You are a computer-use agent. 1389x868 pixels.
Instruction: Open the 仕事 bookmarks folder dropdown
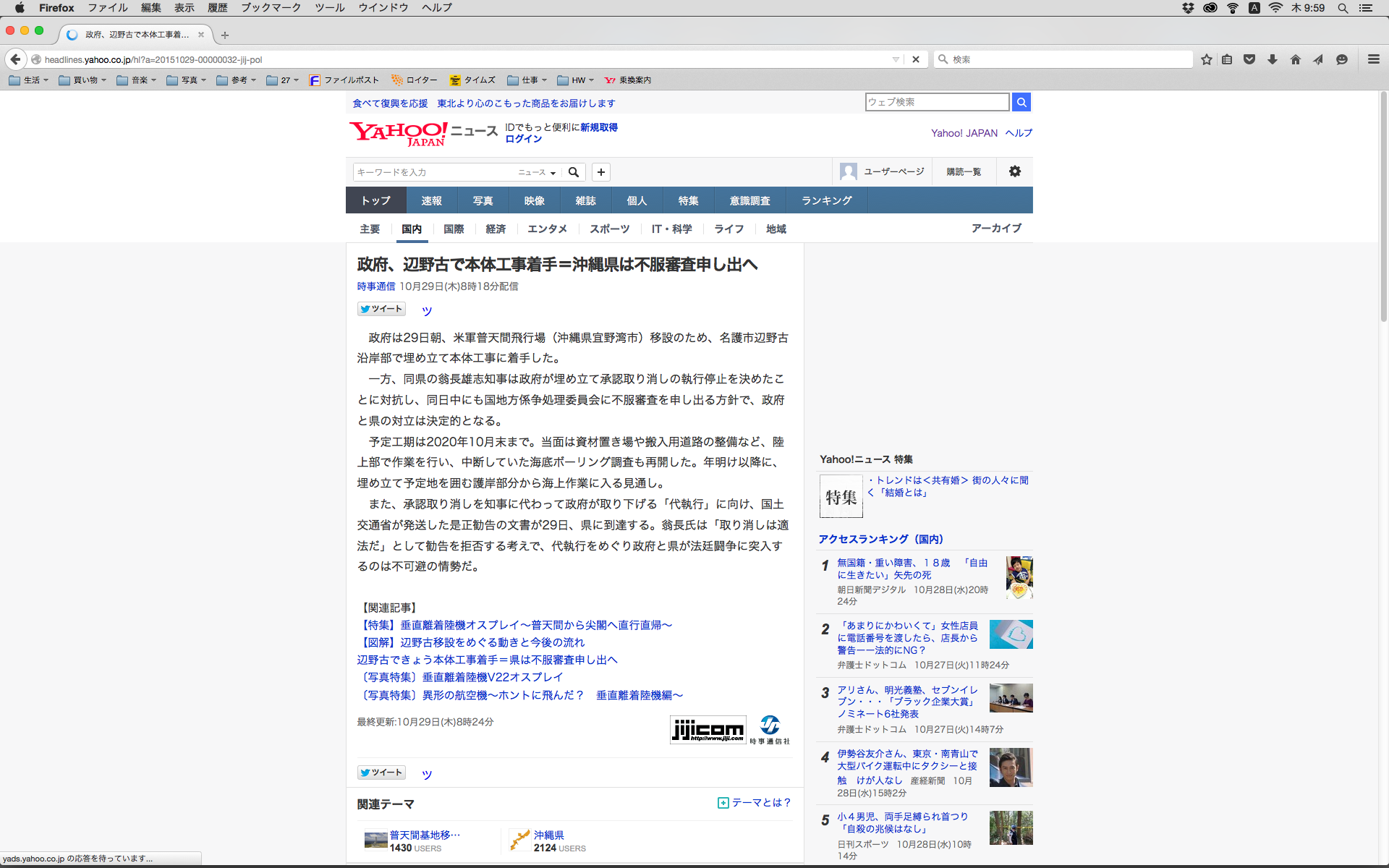coord(527,80)
